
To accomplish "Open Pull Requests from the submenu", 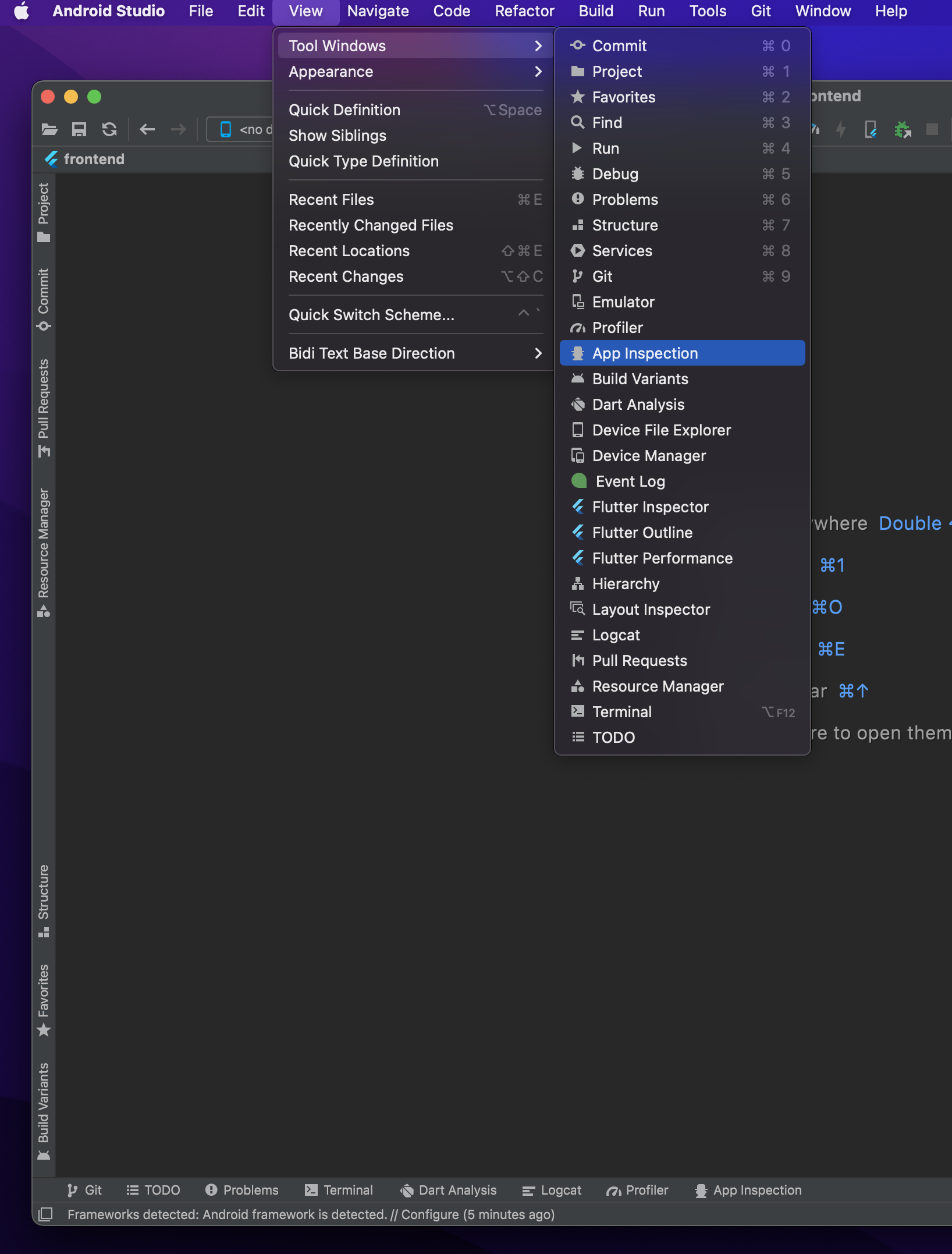I will 682,661.
